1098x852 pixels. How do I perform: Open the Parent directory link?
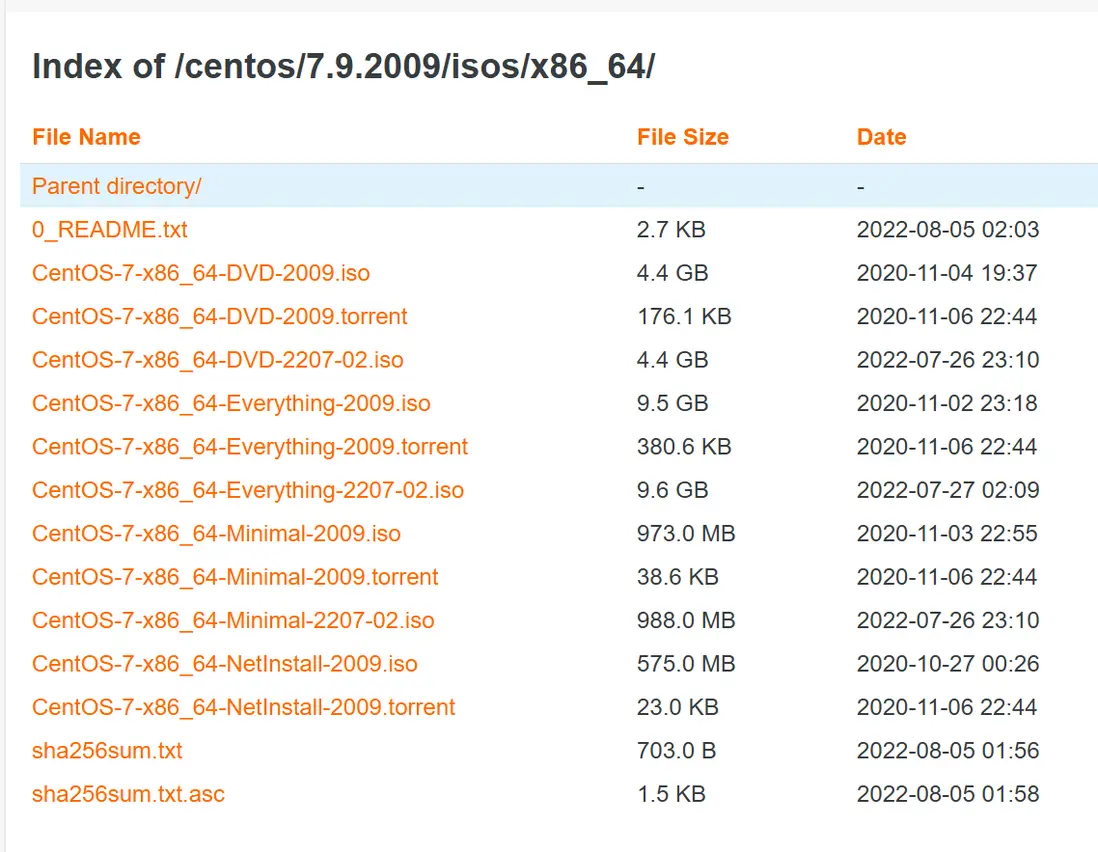(x=117, y=186)
